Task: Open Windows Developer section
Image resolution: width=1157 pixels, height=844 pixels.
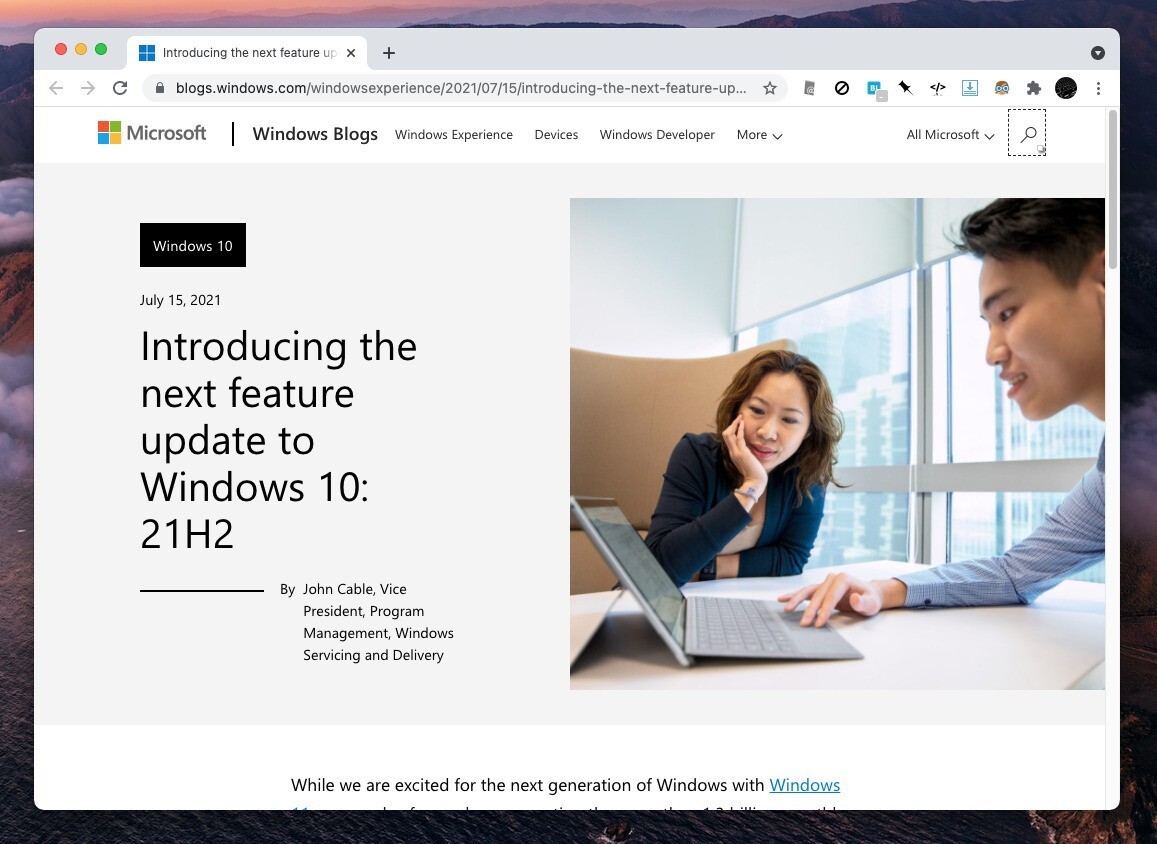Action: pos(657,134)
